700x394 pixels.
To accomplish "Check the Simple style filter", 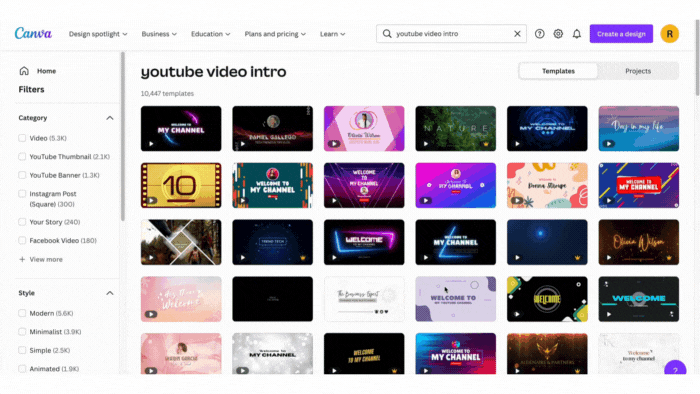I will coord(22,350).
